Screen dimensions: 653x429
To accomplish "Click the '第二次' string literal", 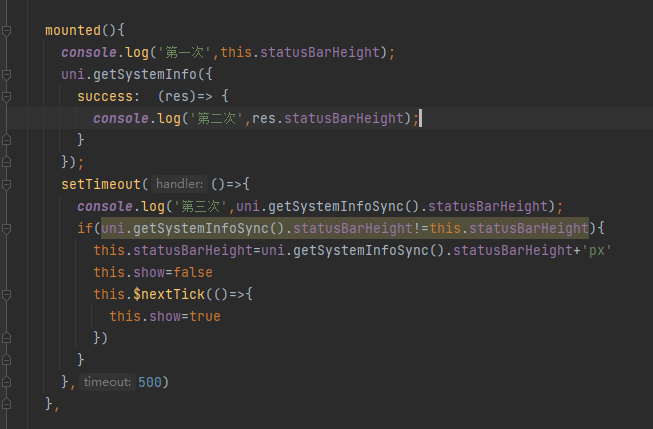I will 216,118.
